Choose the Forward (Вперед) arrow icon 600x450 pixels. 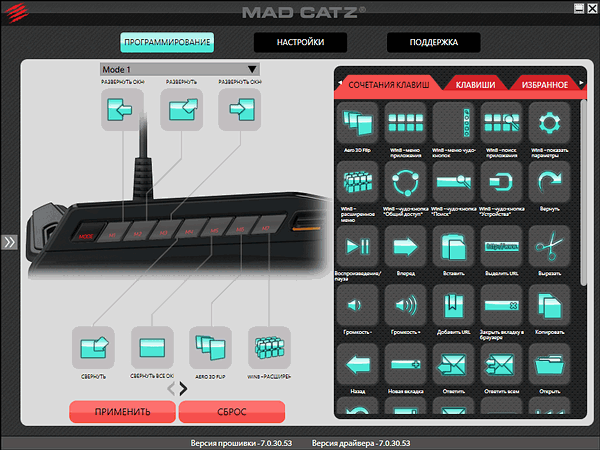406,246
